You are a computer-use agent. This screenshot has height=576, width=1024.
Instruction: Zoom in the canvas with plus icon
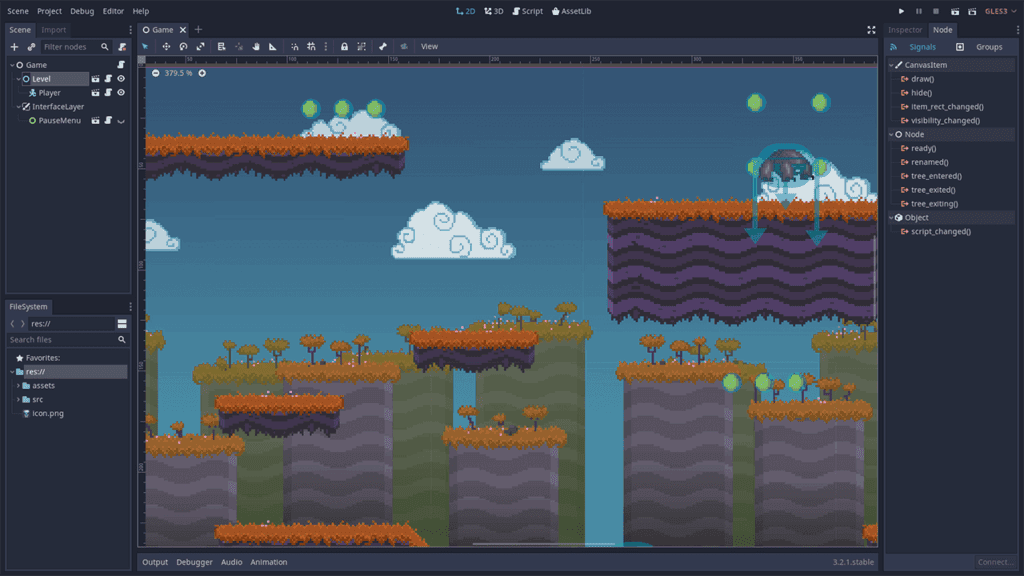tap(202, 73)
